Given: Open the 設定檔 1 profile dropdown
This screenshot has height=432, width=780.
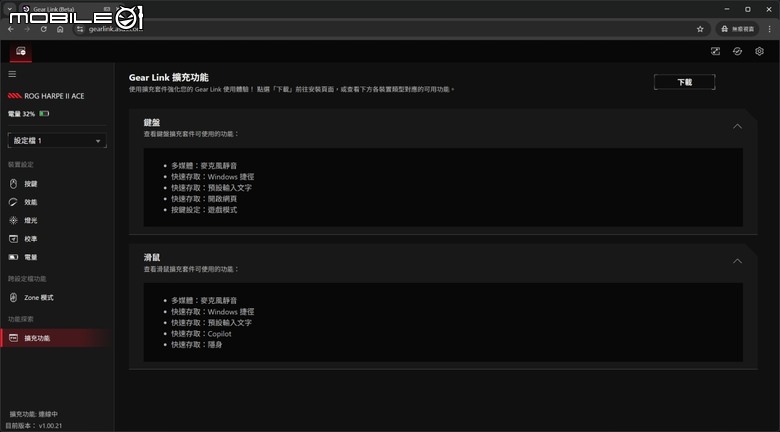Looking at the screenshot, I should click(x=57, y=141).
